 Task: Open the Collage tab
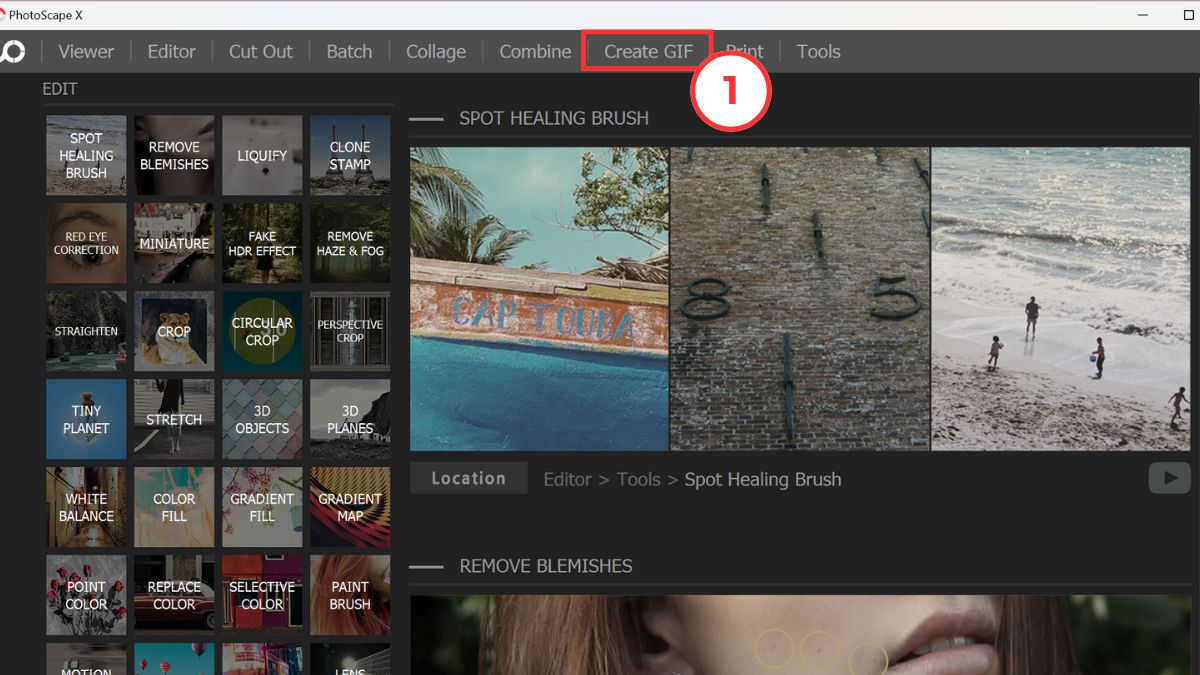pyautogui.click(x=436, y=51)
